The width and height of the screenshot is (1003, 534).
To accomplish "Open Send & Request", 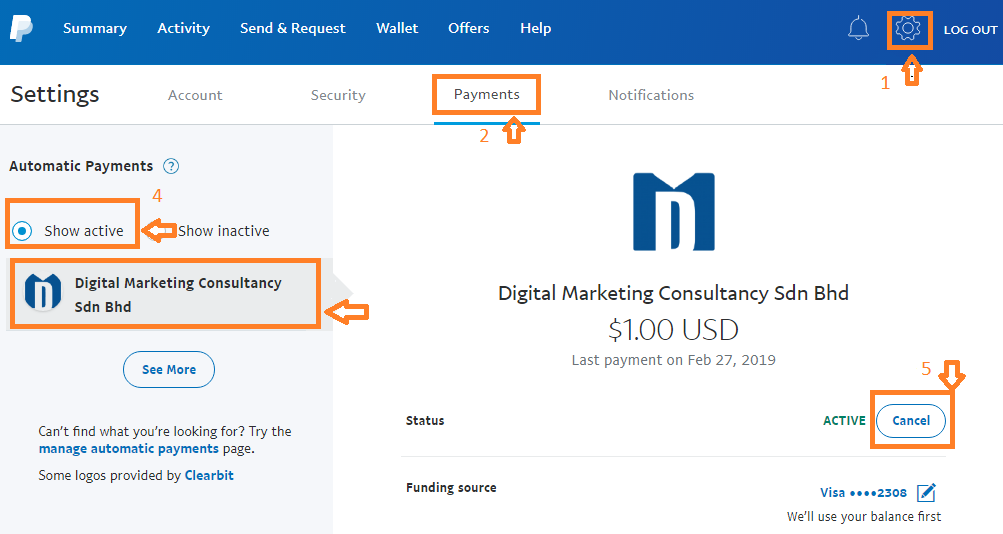I will tap(292, 29).
